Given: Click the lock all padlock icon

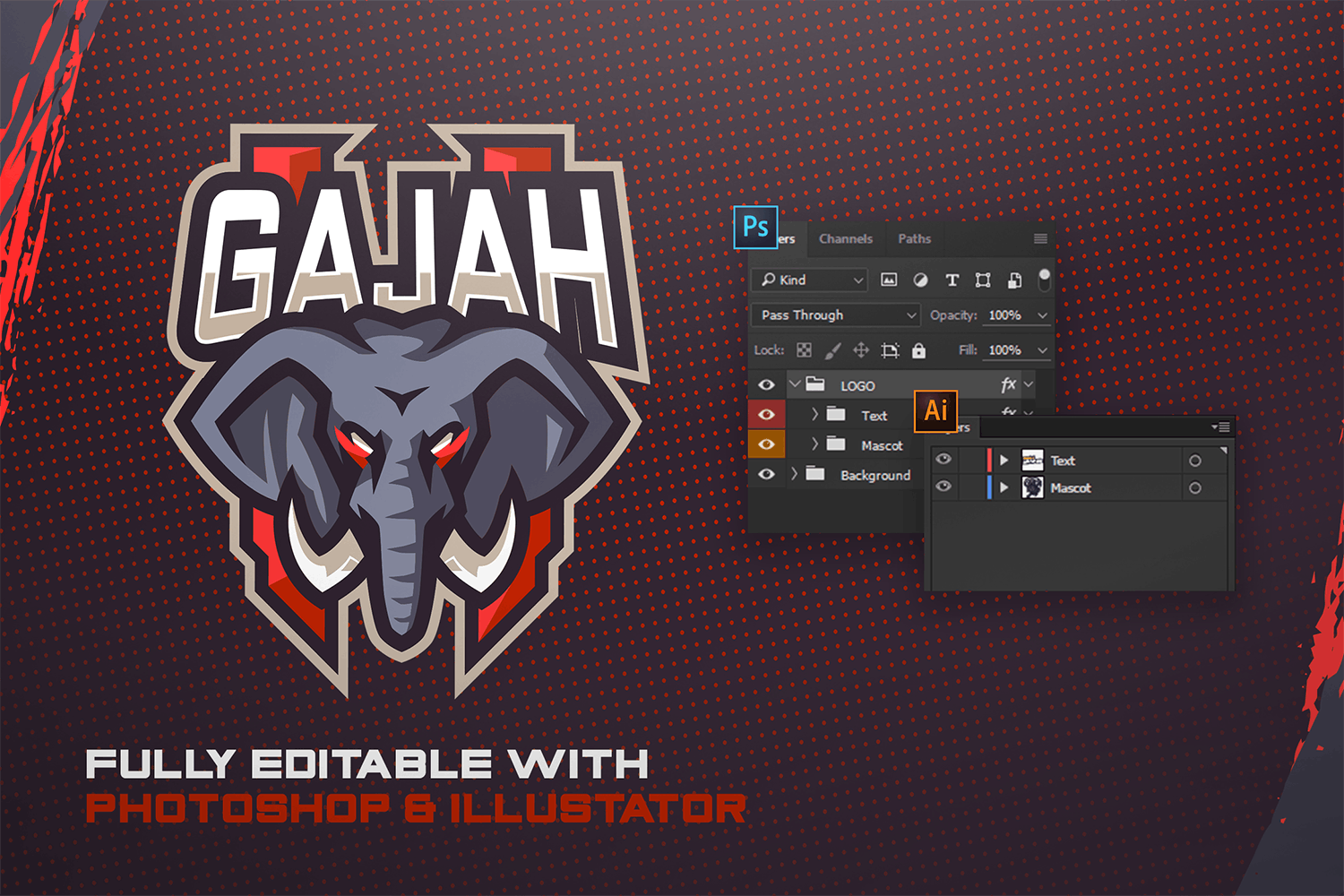Looking at the screenshot, I should [918, 350].
